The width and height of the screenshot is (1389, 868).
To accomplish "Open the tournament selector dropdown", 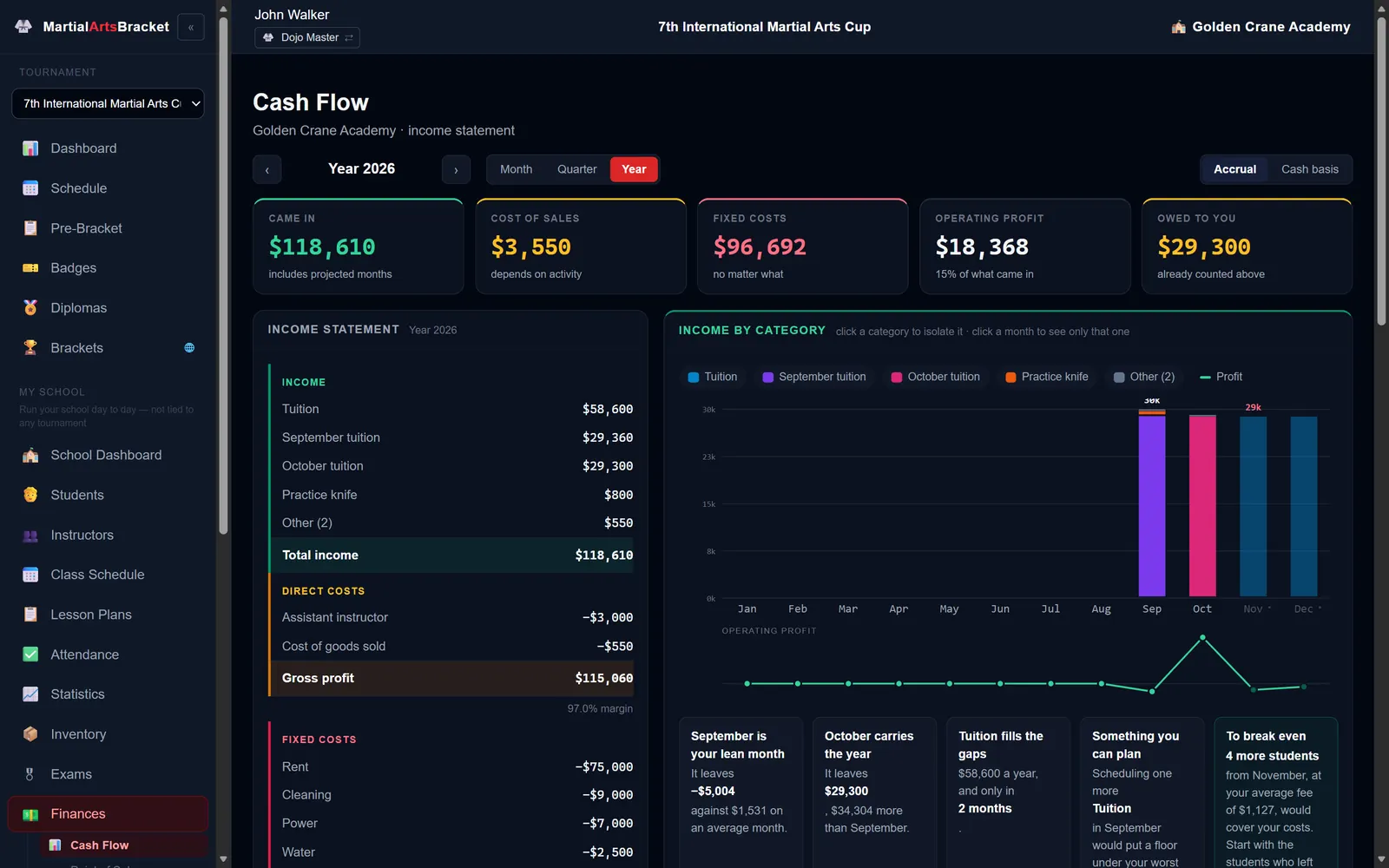I will pos(108,103).
